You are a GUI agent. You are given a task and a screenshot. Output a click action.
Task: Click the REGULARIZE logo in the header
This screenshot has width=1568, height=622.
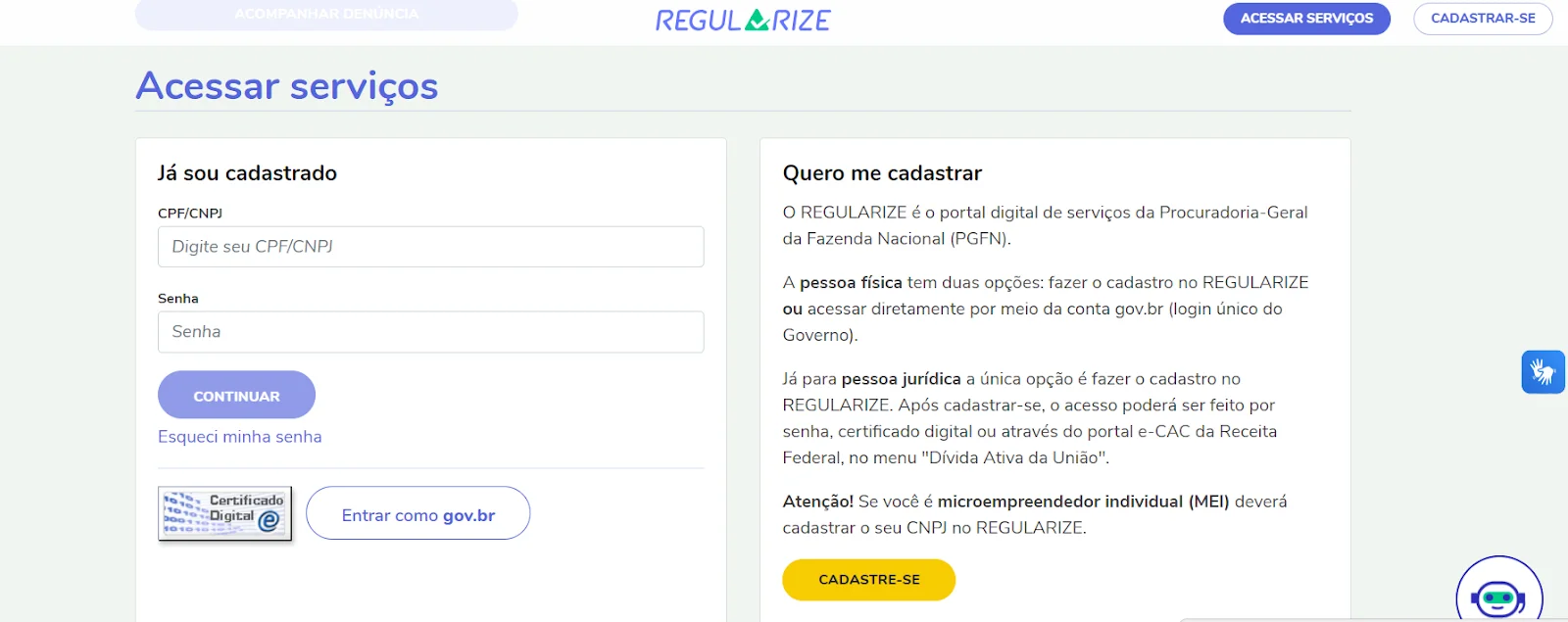pos(743,20)
